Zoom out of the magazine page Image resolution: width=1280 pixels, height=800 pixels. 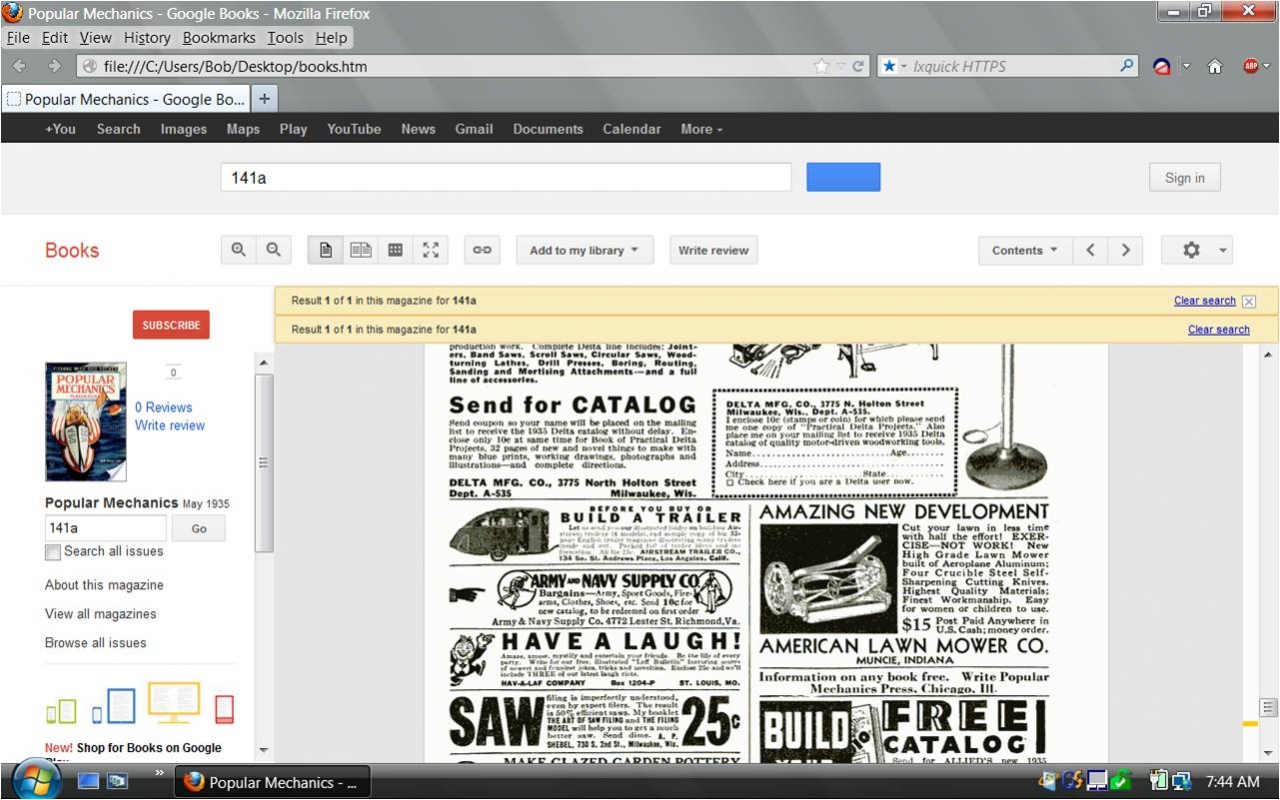click(x=273, y=250)
